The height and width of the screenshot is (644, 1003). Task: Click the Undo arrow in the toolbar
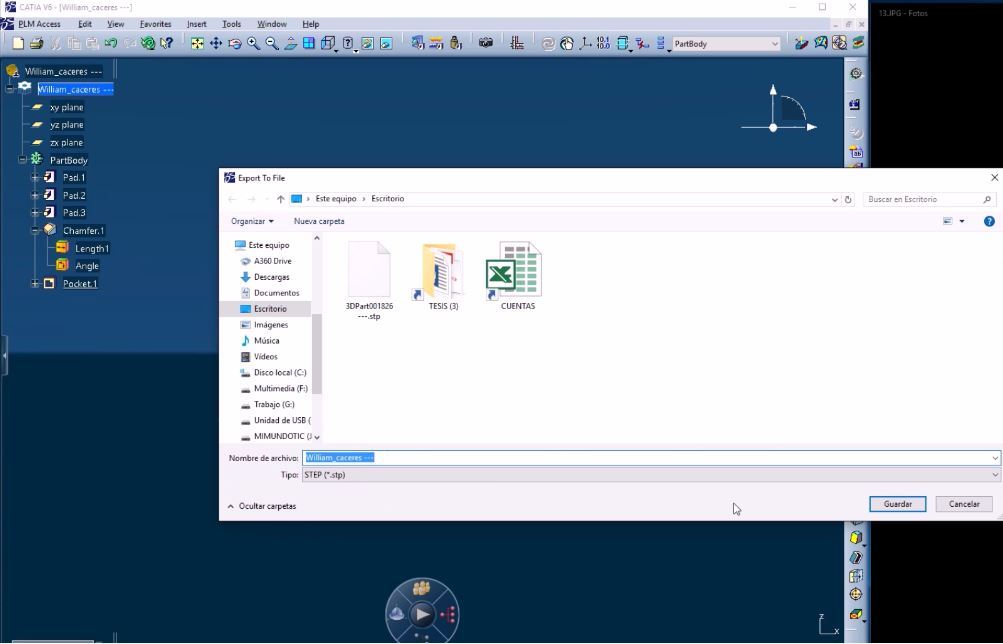pos(111,44)
